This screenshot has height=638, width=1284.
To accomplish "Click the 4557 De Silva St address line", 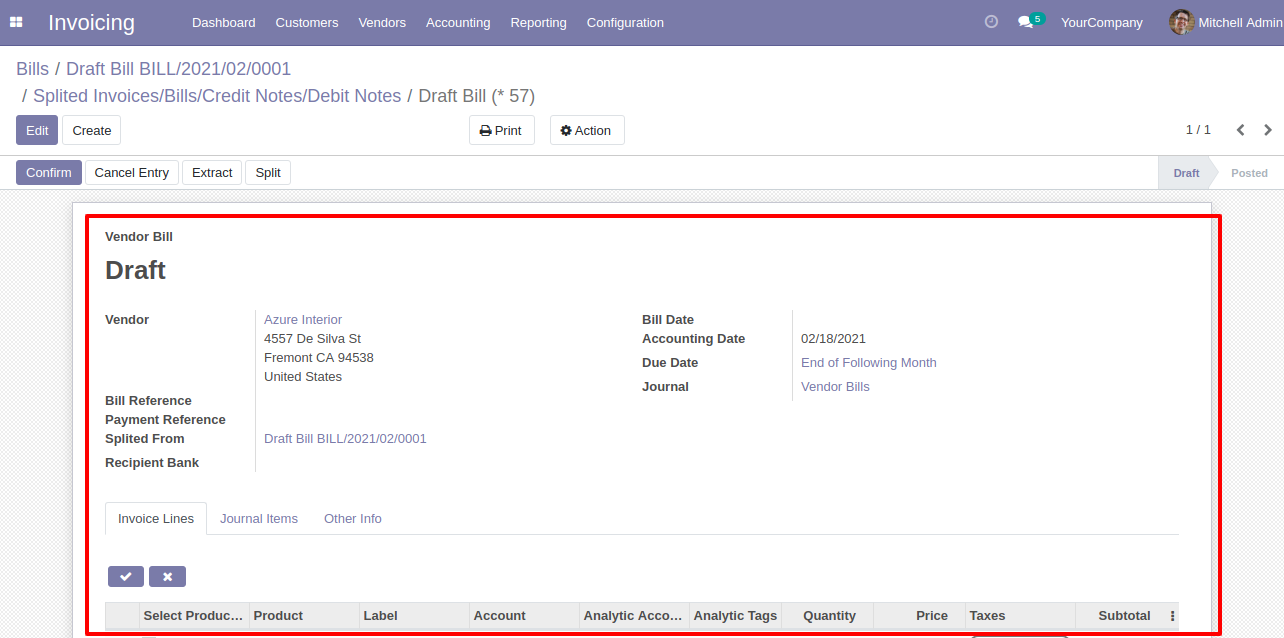I will 312,339.
